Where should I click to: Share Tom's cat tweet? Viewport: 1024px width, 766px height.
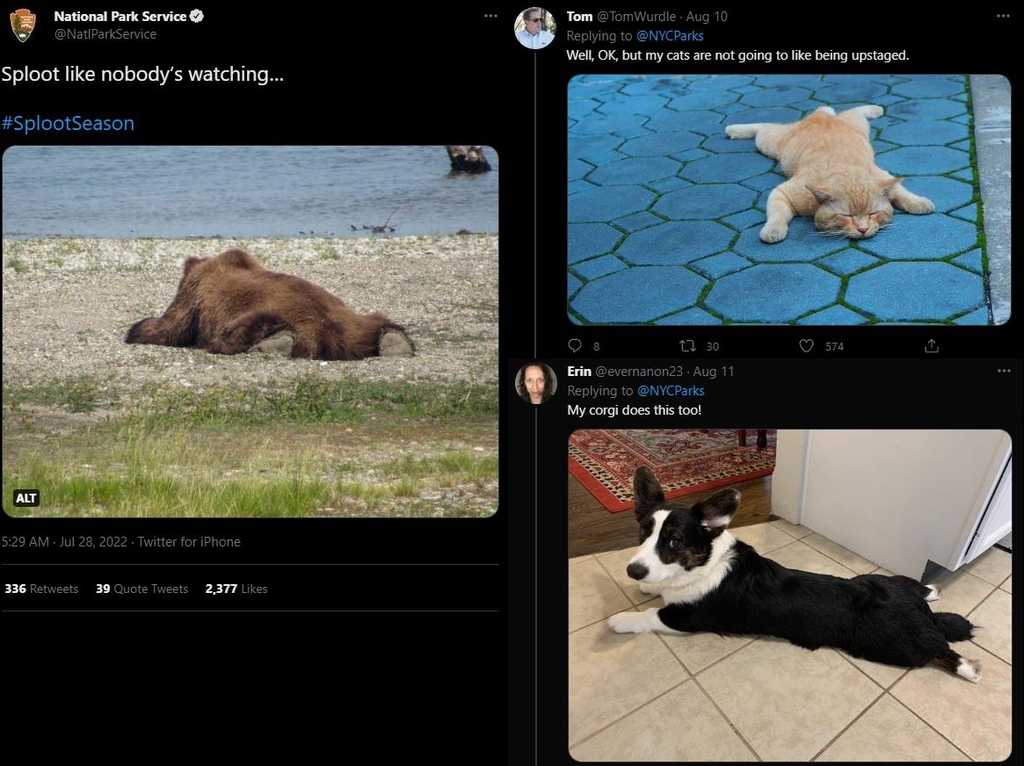click(931, 346)
